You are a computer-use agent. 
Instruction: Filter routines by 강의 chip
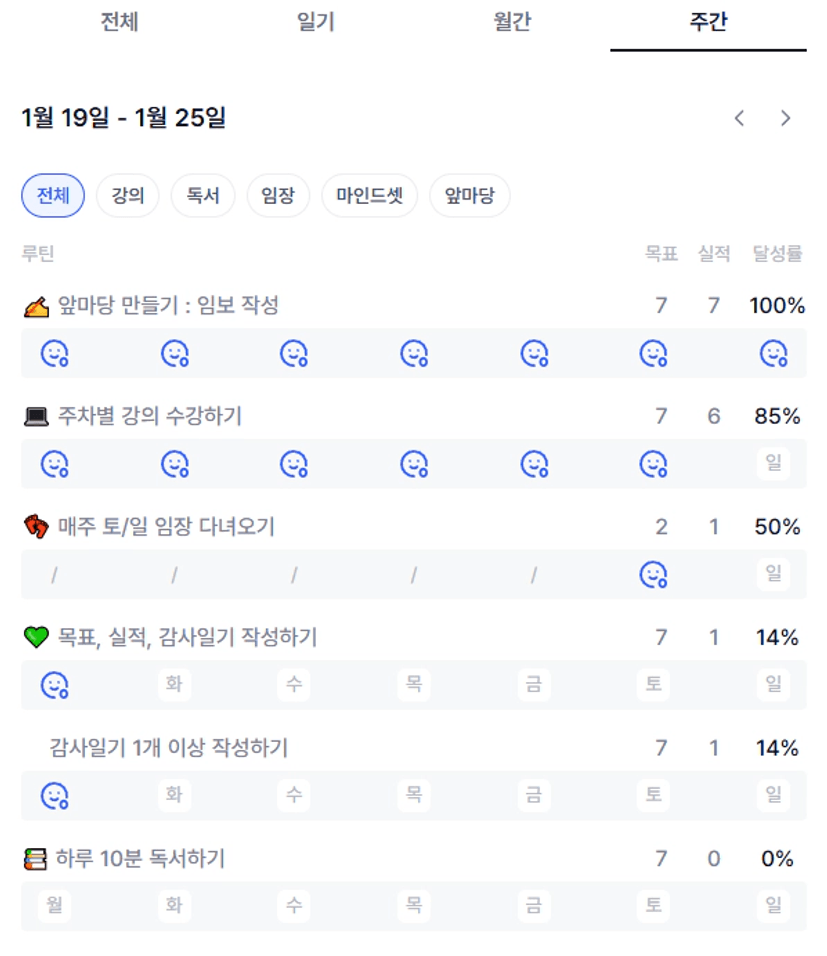(128, 196)
